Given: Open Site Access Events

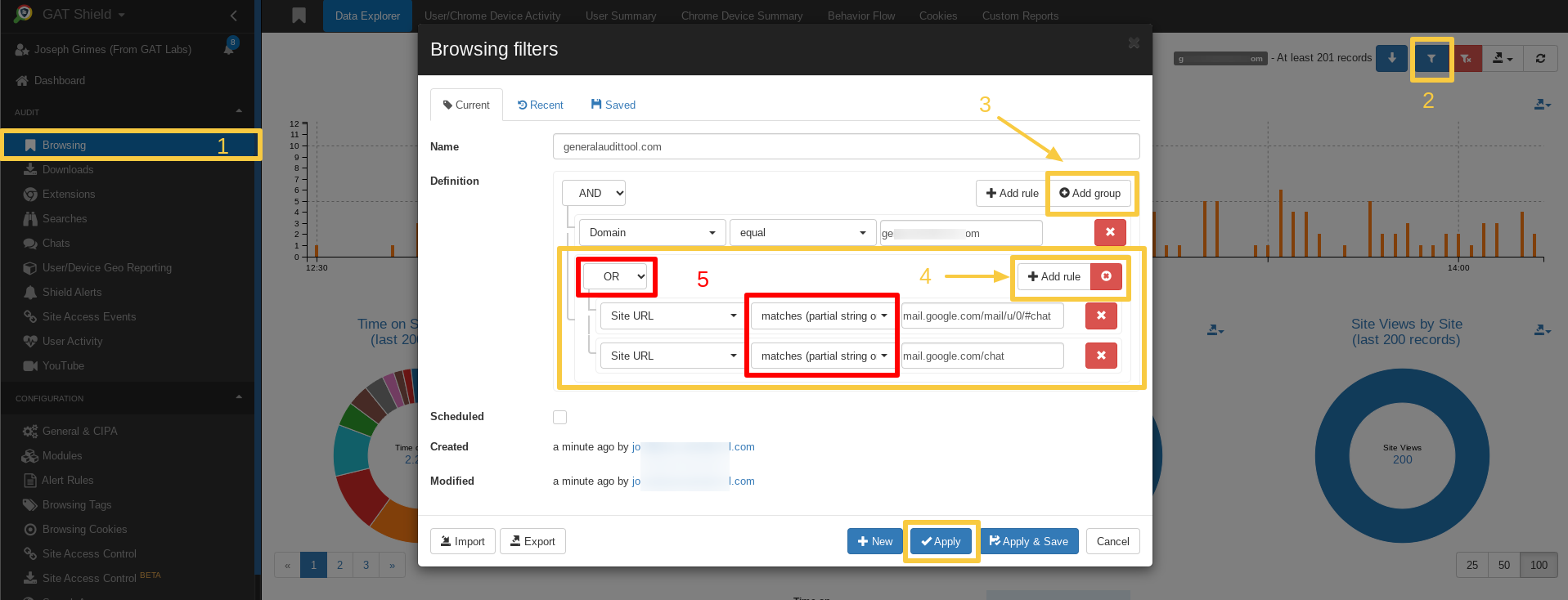Looking at the screenshot, I should click(89, 316).
